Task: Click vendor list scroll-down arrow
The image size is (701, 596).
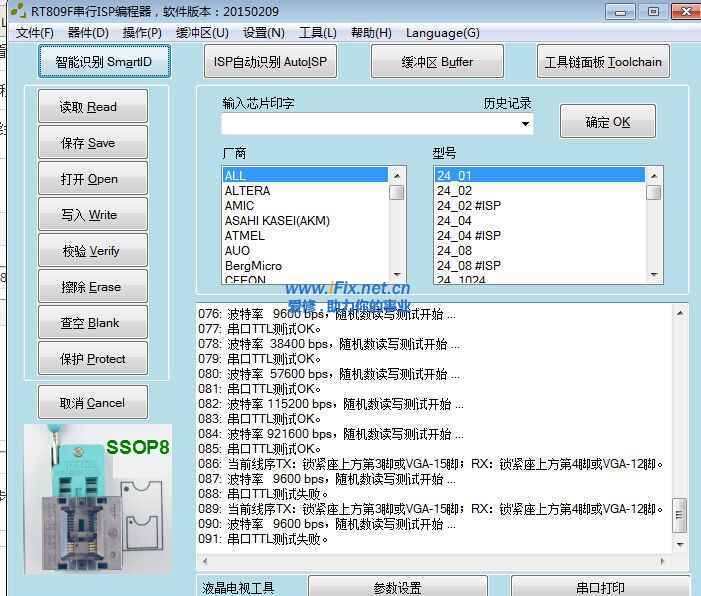Action: click(397, 274)
